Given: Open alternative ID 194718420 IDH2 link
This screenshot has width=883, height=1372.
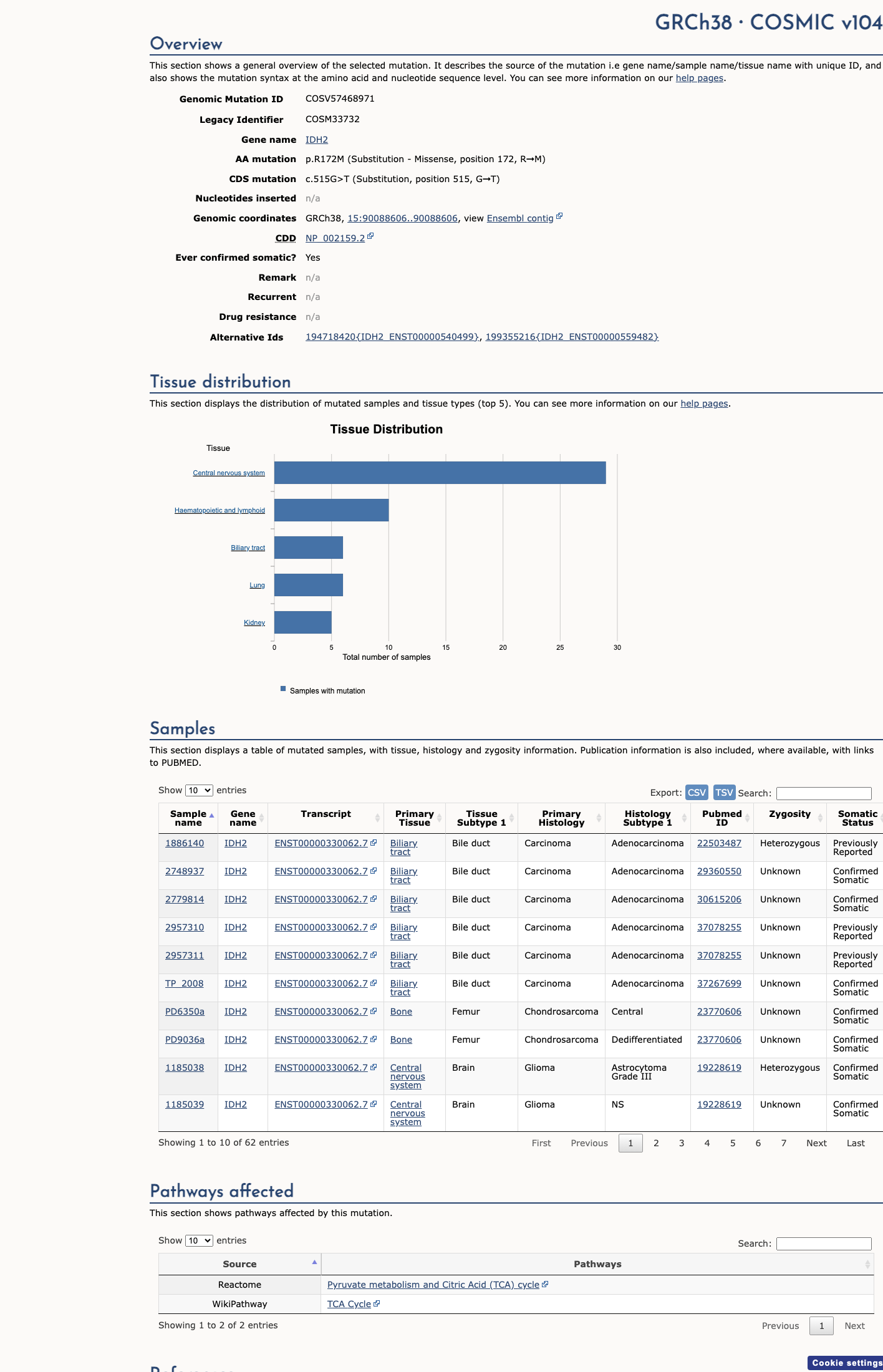Looking at the screenshot, I should pos(392,337).
